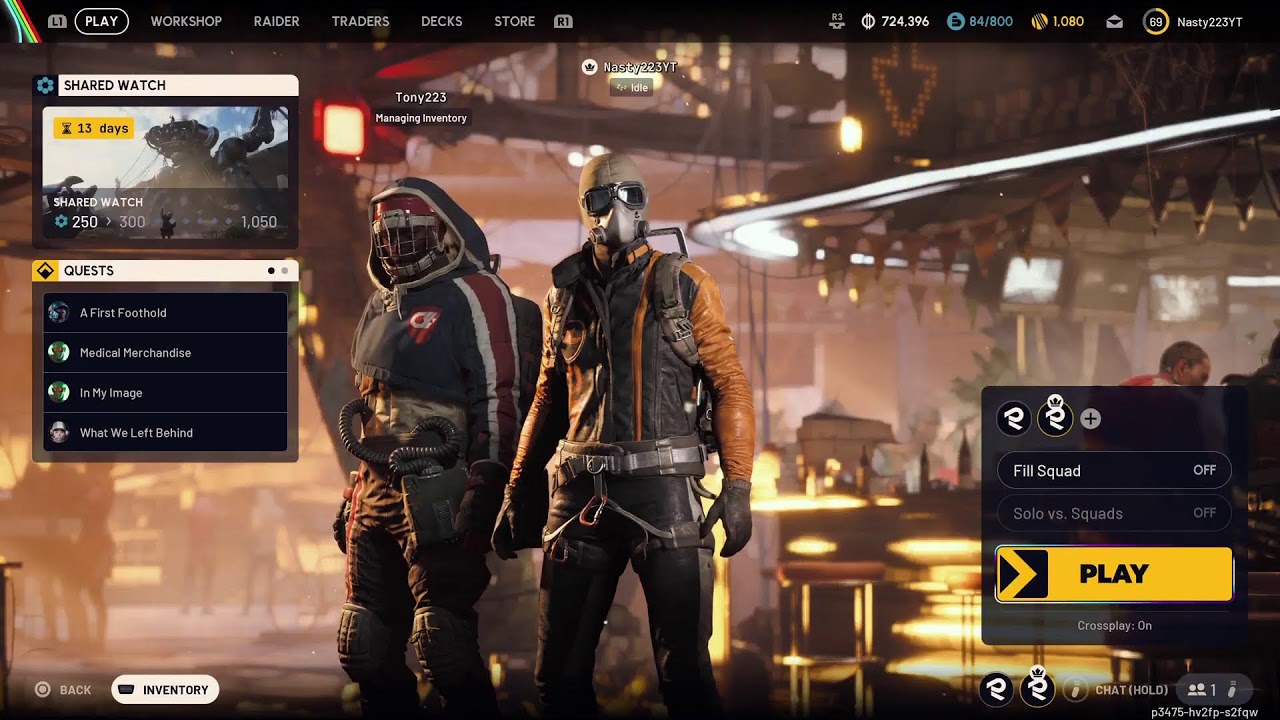Click the L1 bumper navigation icon
1280x720 pixels.
(x=57, y=21)
